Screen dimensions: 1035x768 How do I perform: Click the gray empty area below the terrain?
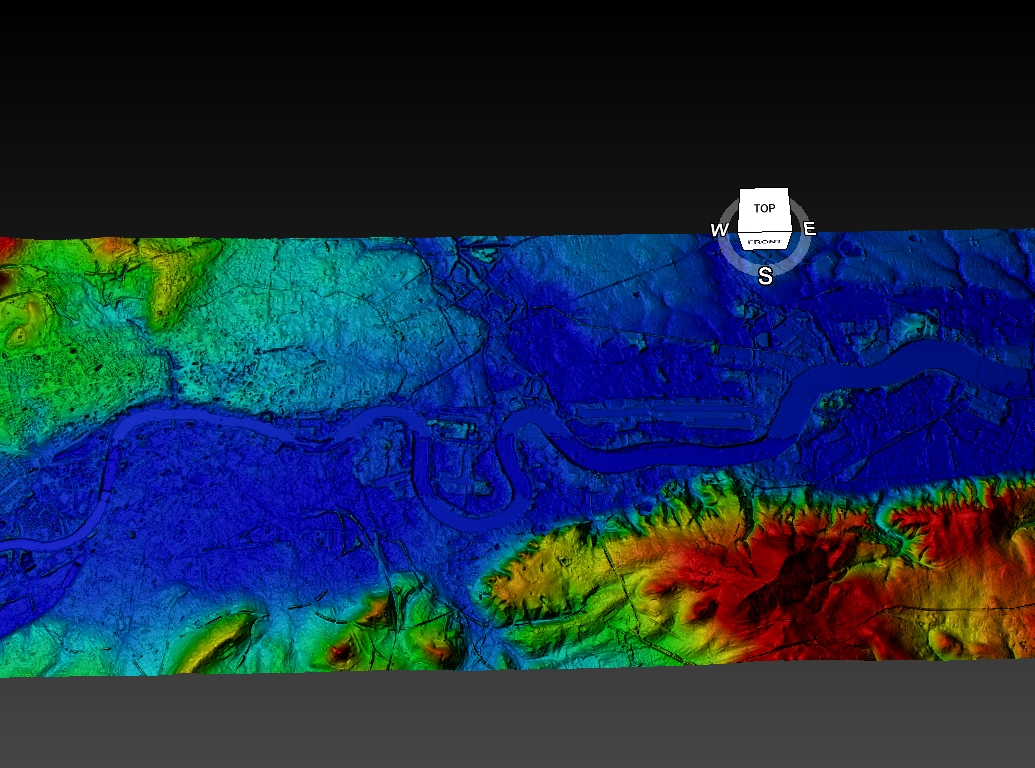(x=500, y=720)
